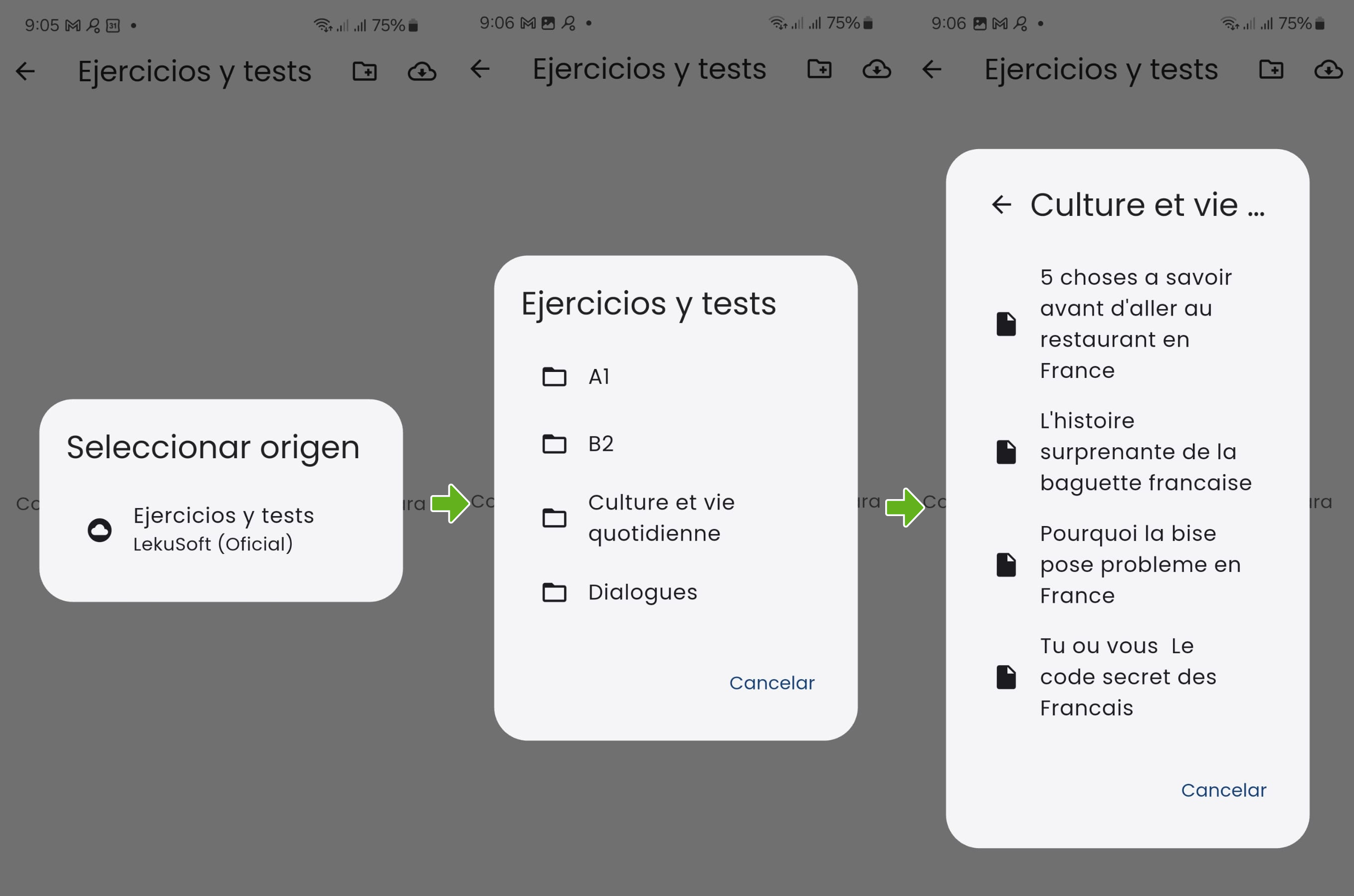Open the B2 folder
Viewport: 1354px width, 896px height.
(x=676, y=443)
